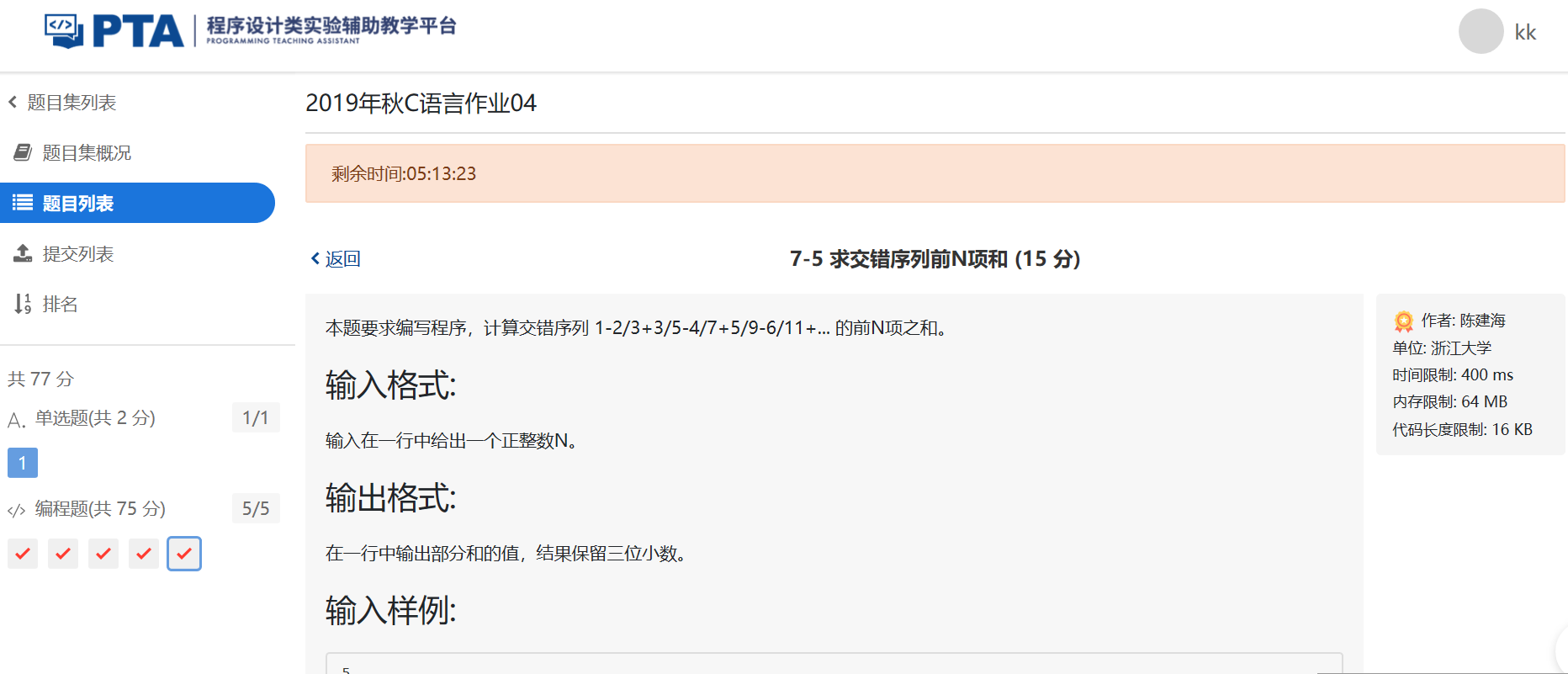Open single-choice question number 1
Image resolution: width=1568 pixels, height=674 pixels.
(23, 463)
